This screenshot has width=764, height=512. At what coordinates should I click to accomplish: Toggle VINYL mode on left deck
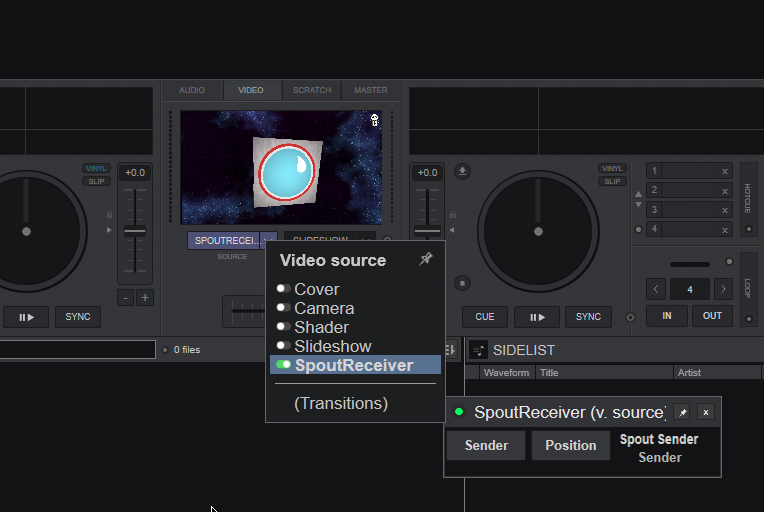click(96, 169)
